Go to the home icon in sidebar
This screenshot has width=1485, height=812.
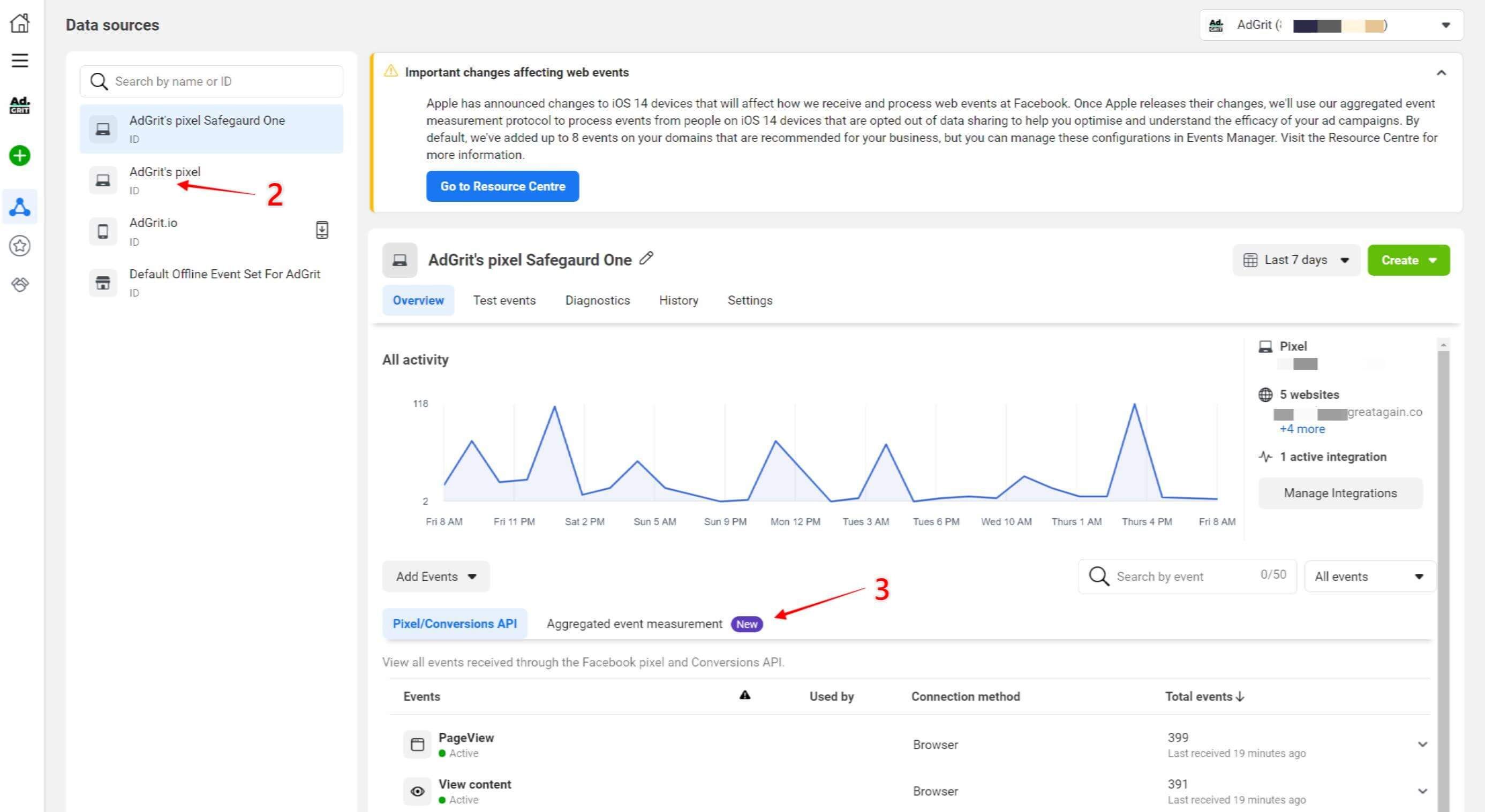20,23
